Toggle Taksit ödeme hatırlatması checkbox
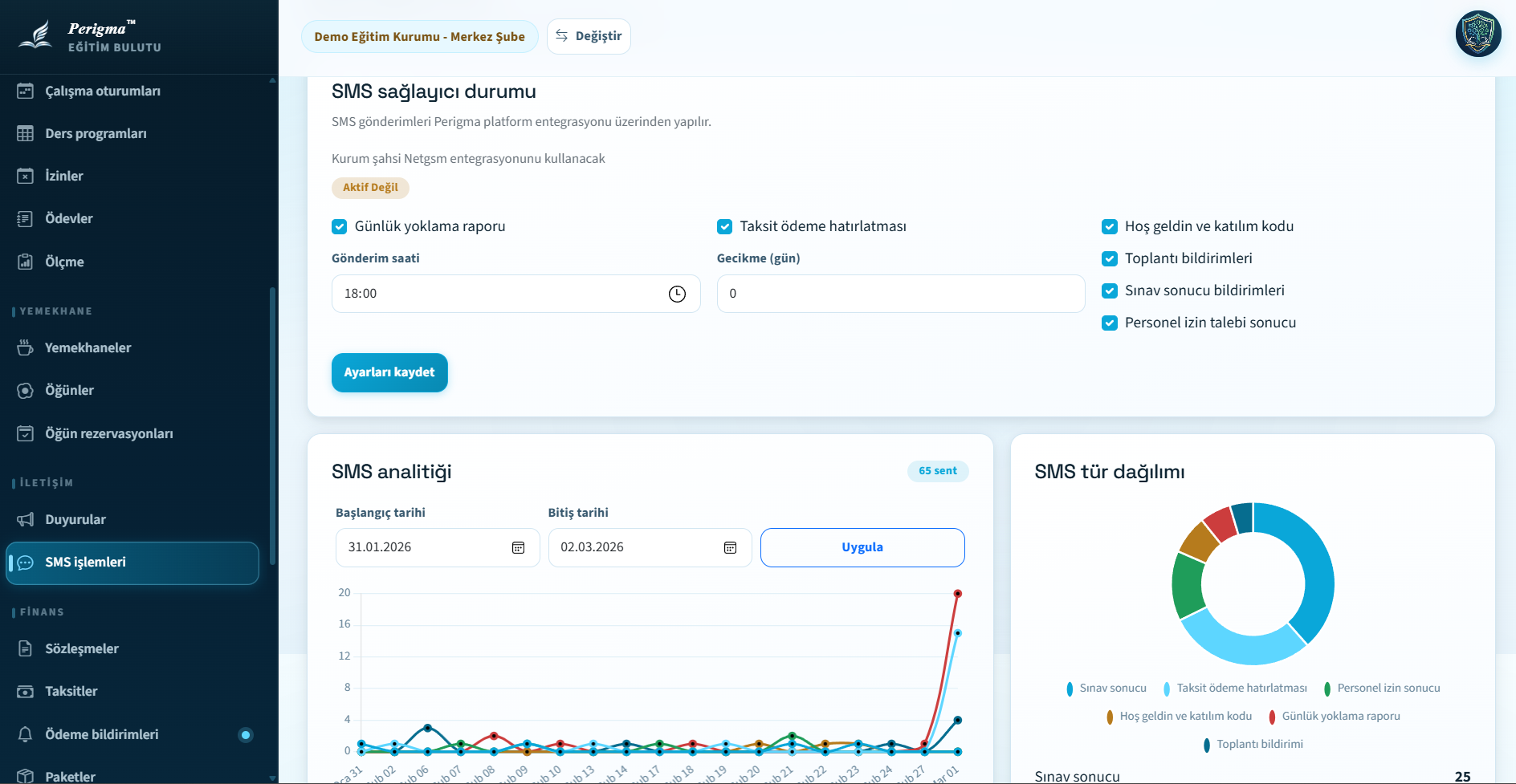Screen dimensions: 1516x784 (x=724, y=227)
